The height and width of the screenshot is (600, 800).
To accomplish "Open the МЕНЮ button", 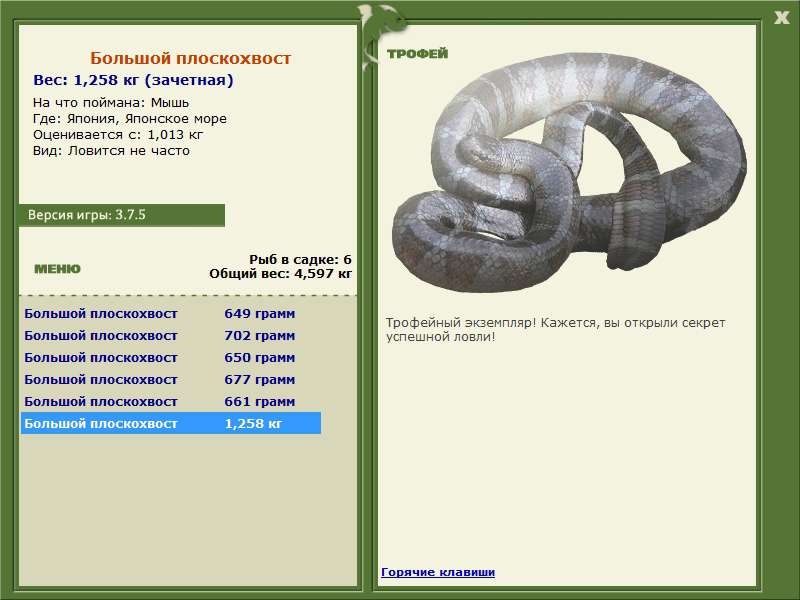I will (57, 269).
